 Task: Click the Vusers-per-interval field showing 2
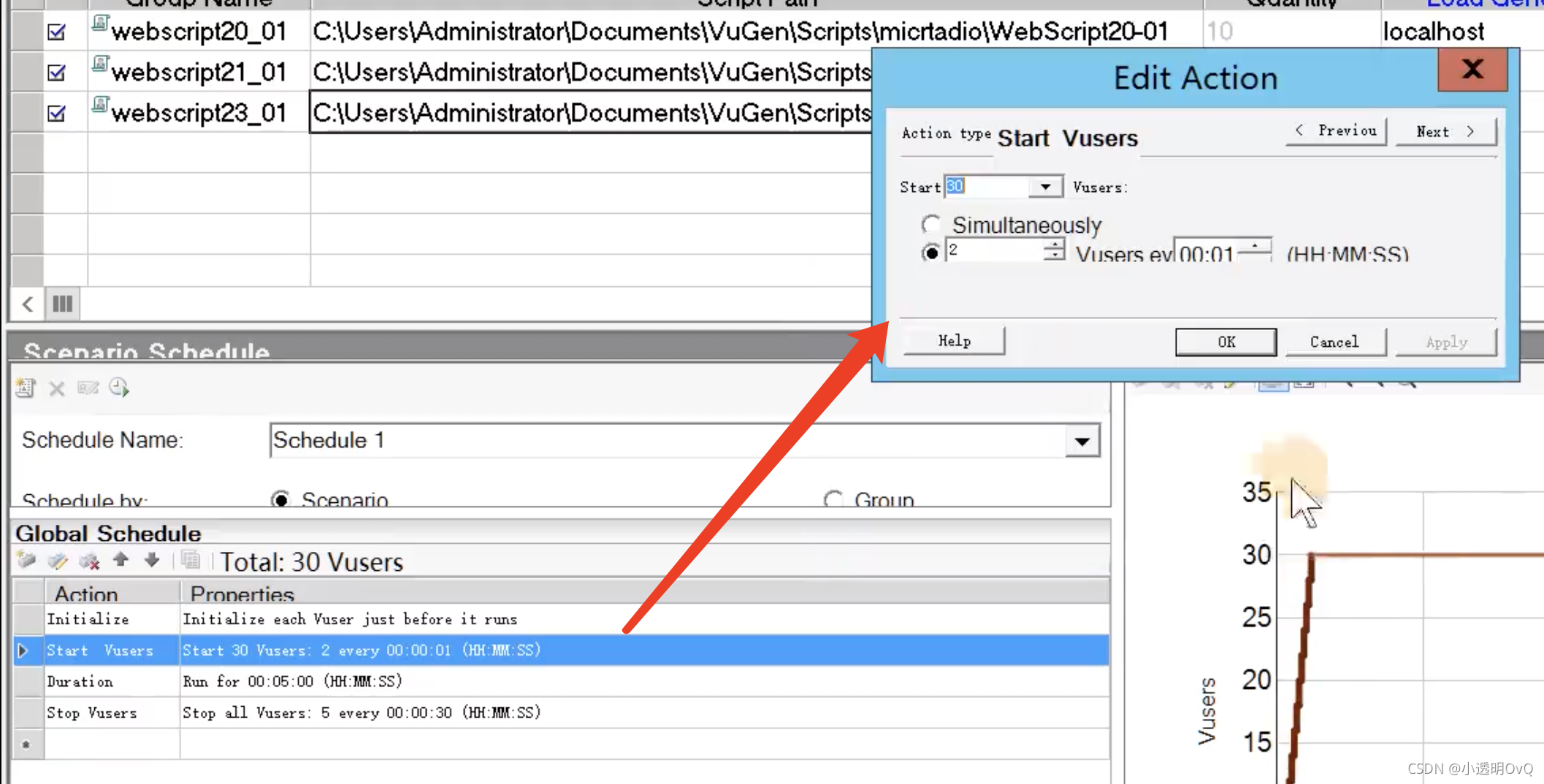995,250
